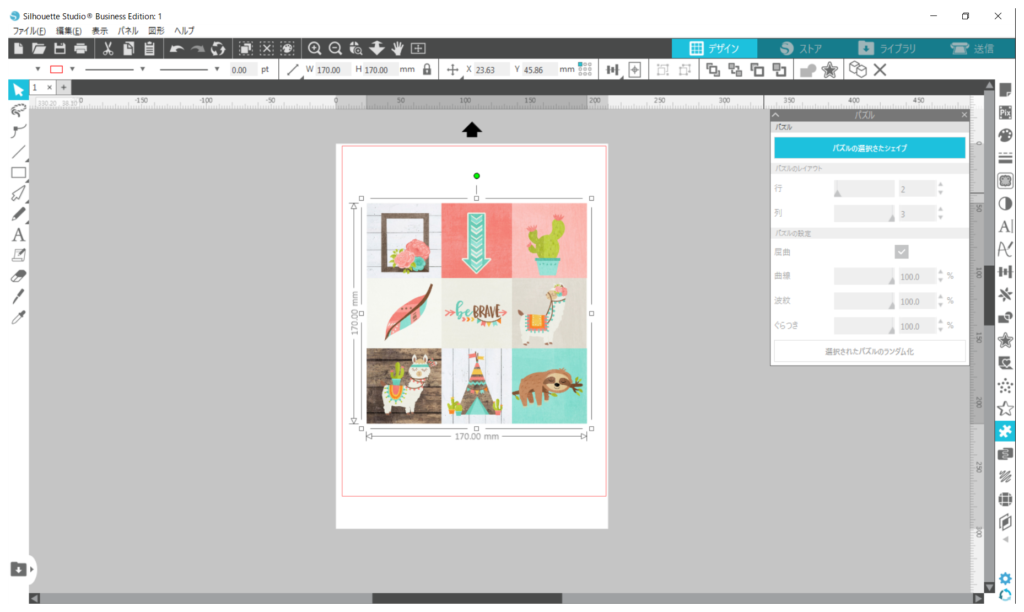The width and height of the screenshot is (1024, 612).
Task: Undo the last action
Action: pyautogui.click(x=176, y=48)
